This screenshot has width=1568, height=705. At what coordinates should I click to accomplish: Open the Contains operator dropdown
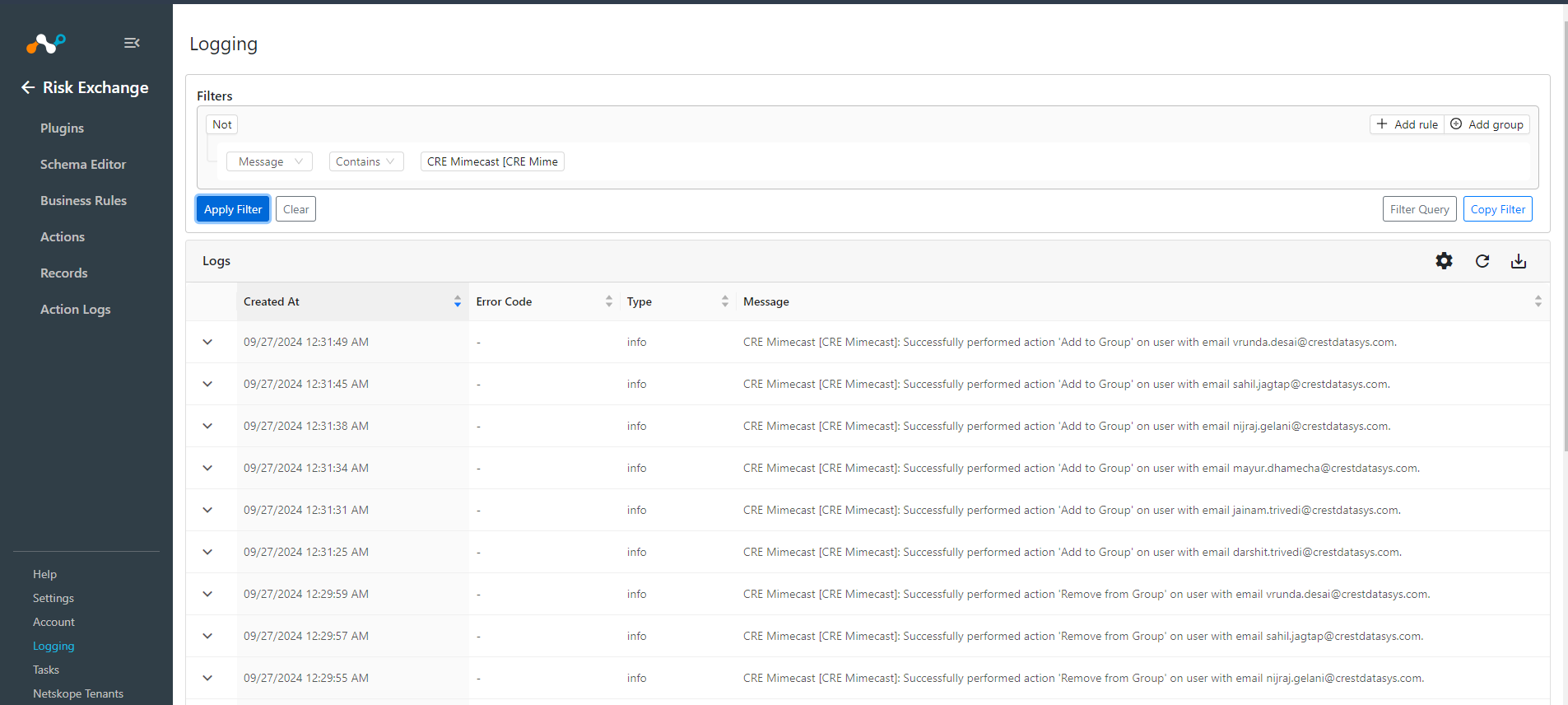(366, 161)
